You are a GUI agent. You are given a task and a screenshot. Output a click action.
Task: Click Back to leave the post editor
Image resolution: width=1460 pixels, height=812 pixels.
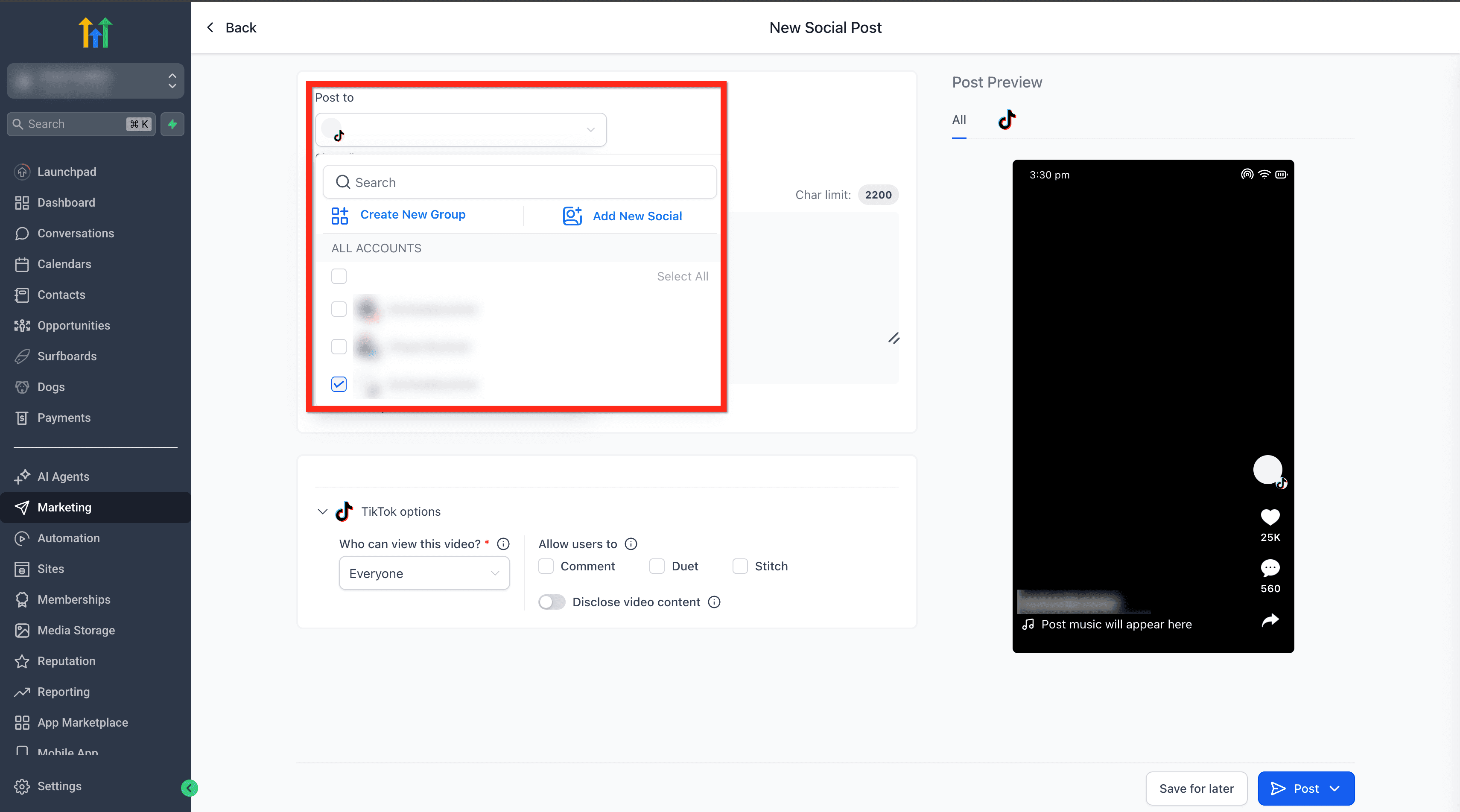231,28
